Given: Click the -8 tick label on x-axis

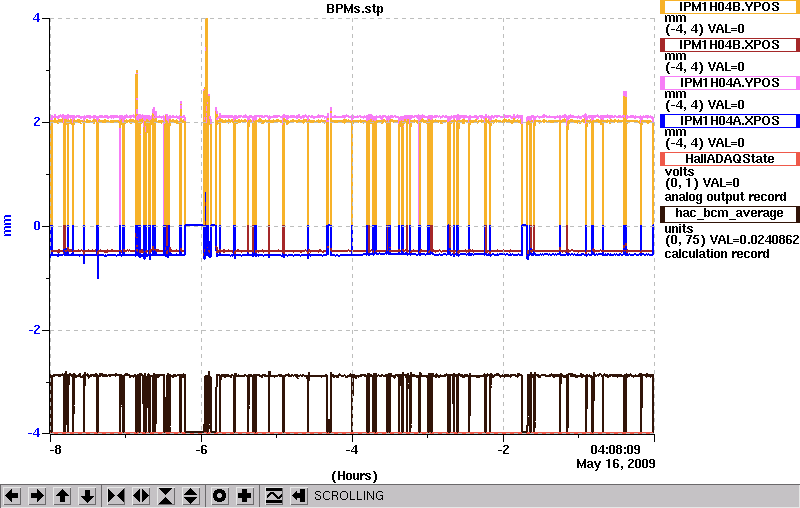Looking at the screenshot, I should (x=55, y=450).
